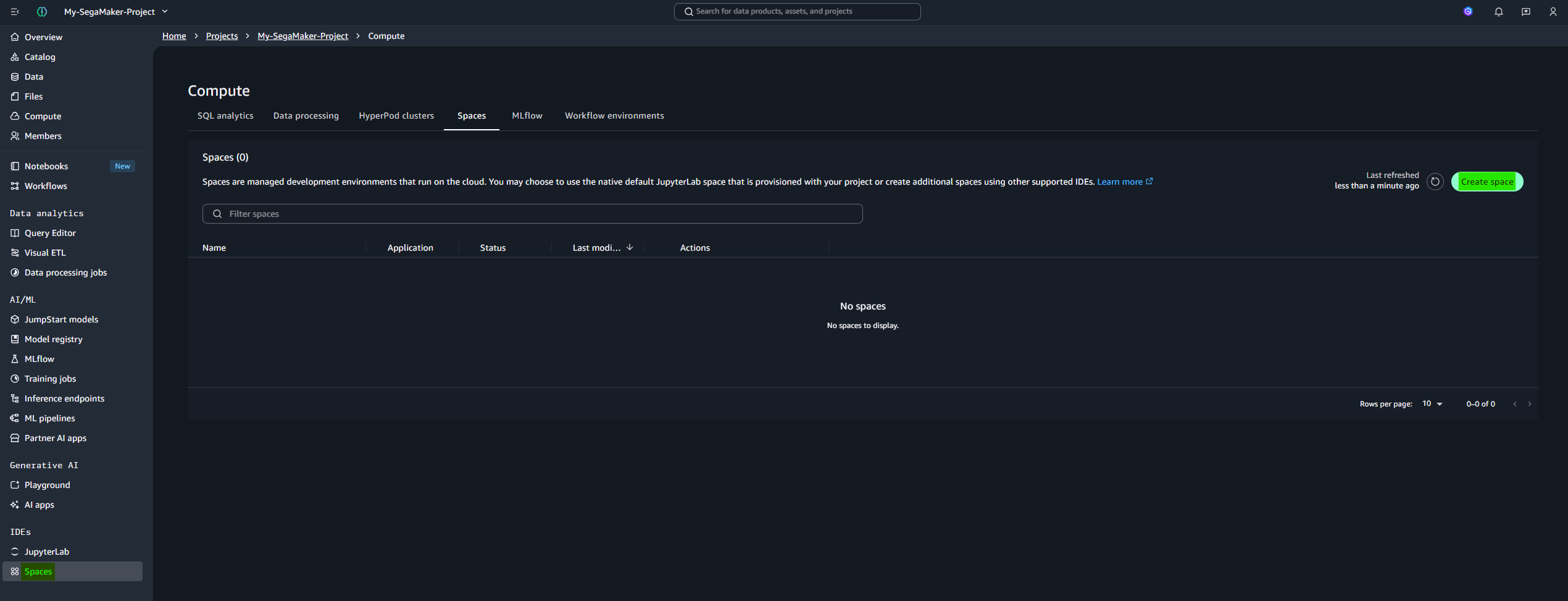Open Query Editor
1568x601 pixels.
coord(73,233)
